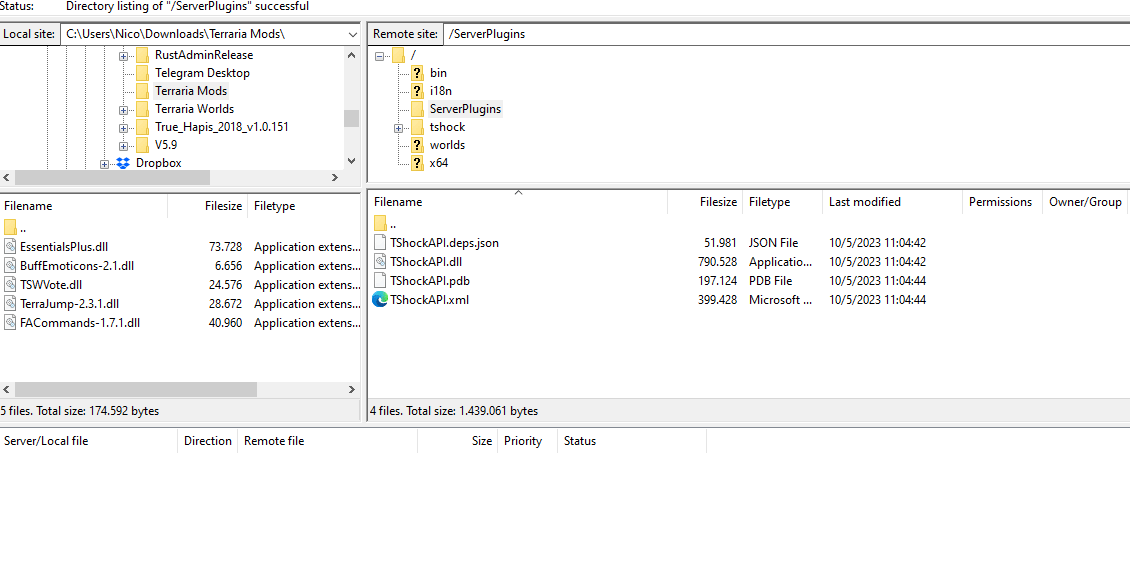This screenshot has width=1130, height=582.
Task: Click the Edge icon beside TShockAPI.xml
Action: click(x=380, y=300)
